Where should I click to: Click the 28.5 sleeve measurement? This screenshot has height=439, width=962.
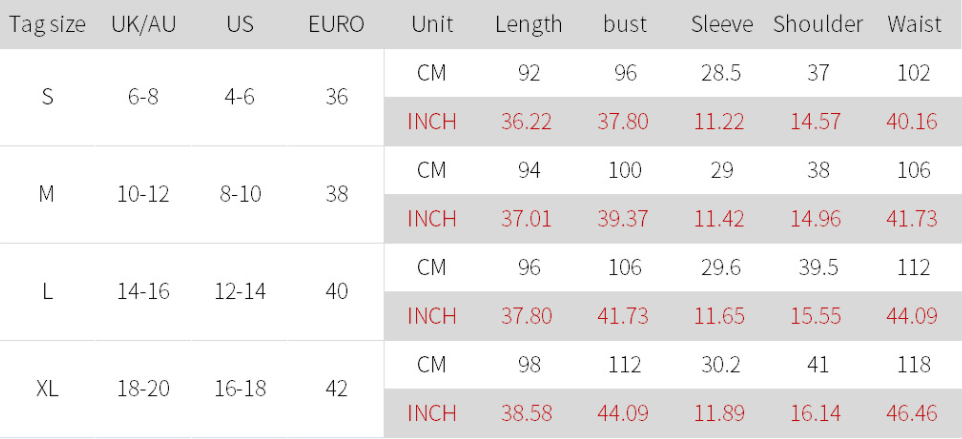click(721, 73)
